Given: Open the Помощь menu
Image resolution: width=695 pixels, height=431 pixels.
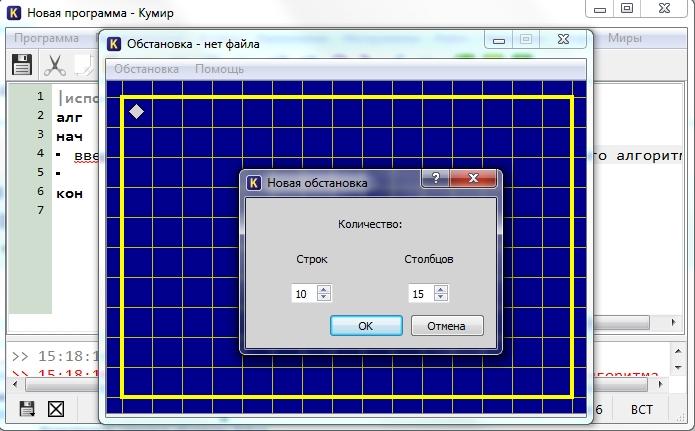Looking at the screenshot, I should (x=219, y=69).
